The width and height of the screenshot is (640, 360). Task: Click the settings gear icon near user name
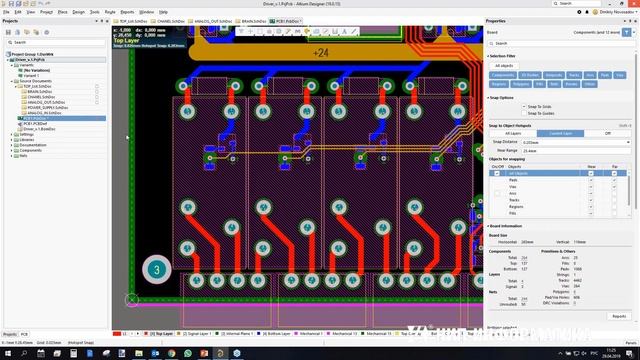click(579, 12)
